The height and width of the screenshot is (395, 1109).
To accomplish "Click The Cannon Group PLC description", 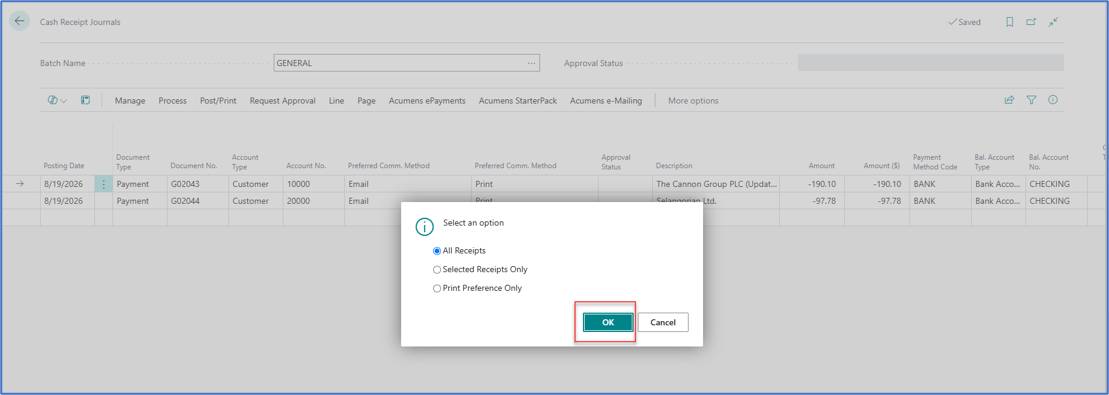I will [716, 184].
